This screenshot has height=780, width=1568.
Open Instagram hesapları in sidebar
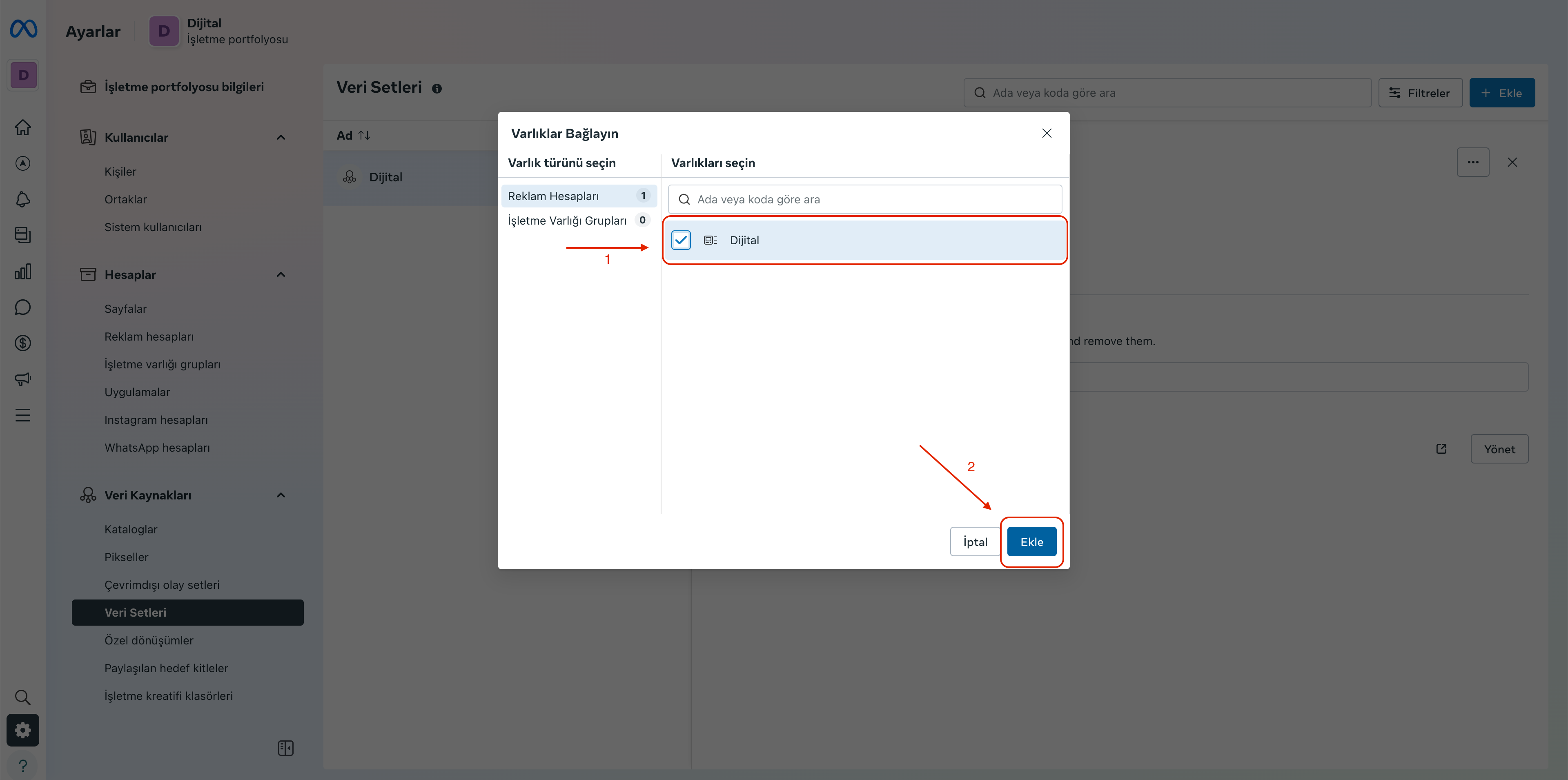(x=156, y=420)
